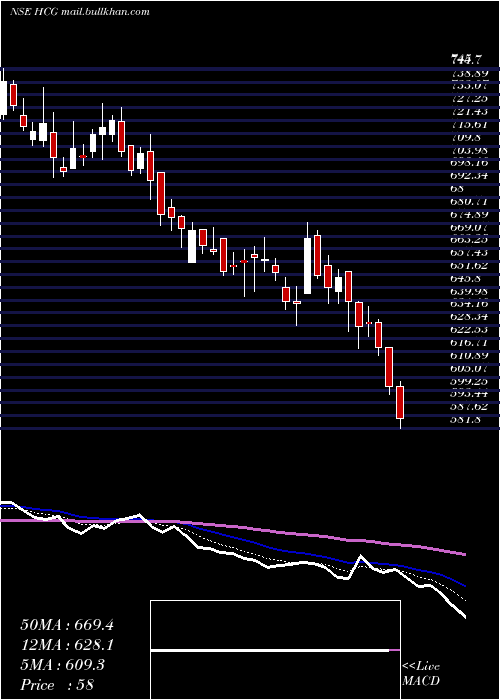
Task: Click the 721.43 price axis label
Action: click(x=469, y=111)
